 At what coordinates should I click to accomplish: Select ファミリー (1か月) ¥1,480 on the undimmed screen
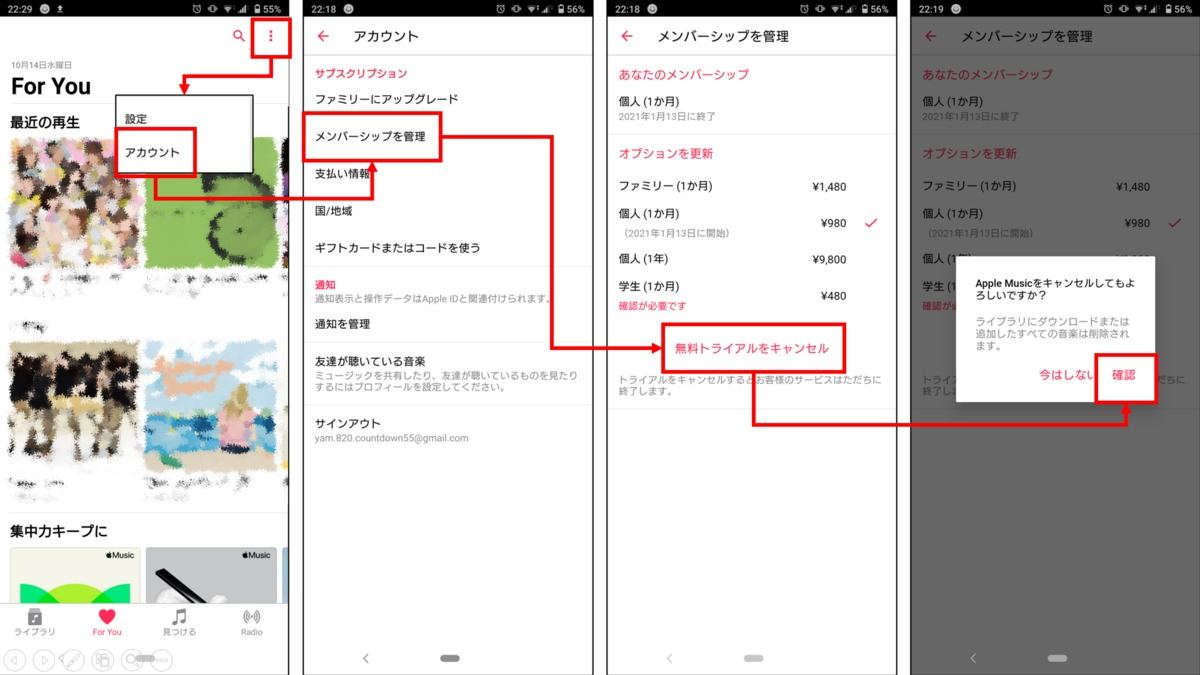coord(747,186)
